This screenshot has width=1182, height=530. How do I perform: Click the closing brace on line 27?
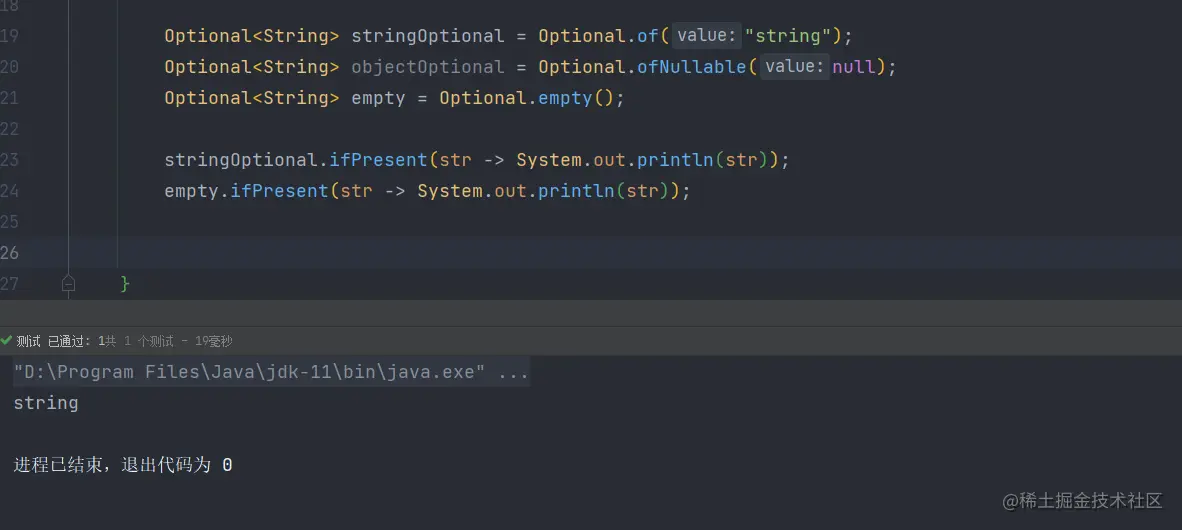click(x=125, y=284)
